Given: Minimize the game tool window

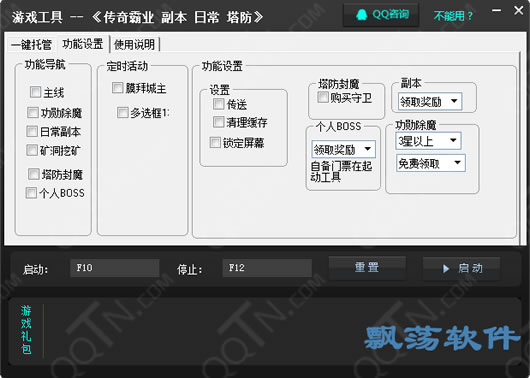Looking at the screenshot, I should coord(496,10).
